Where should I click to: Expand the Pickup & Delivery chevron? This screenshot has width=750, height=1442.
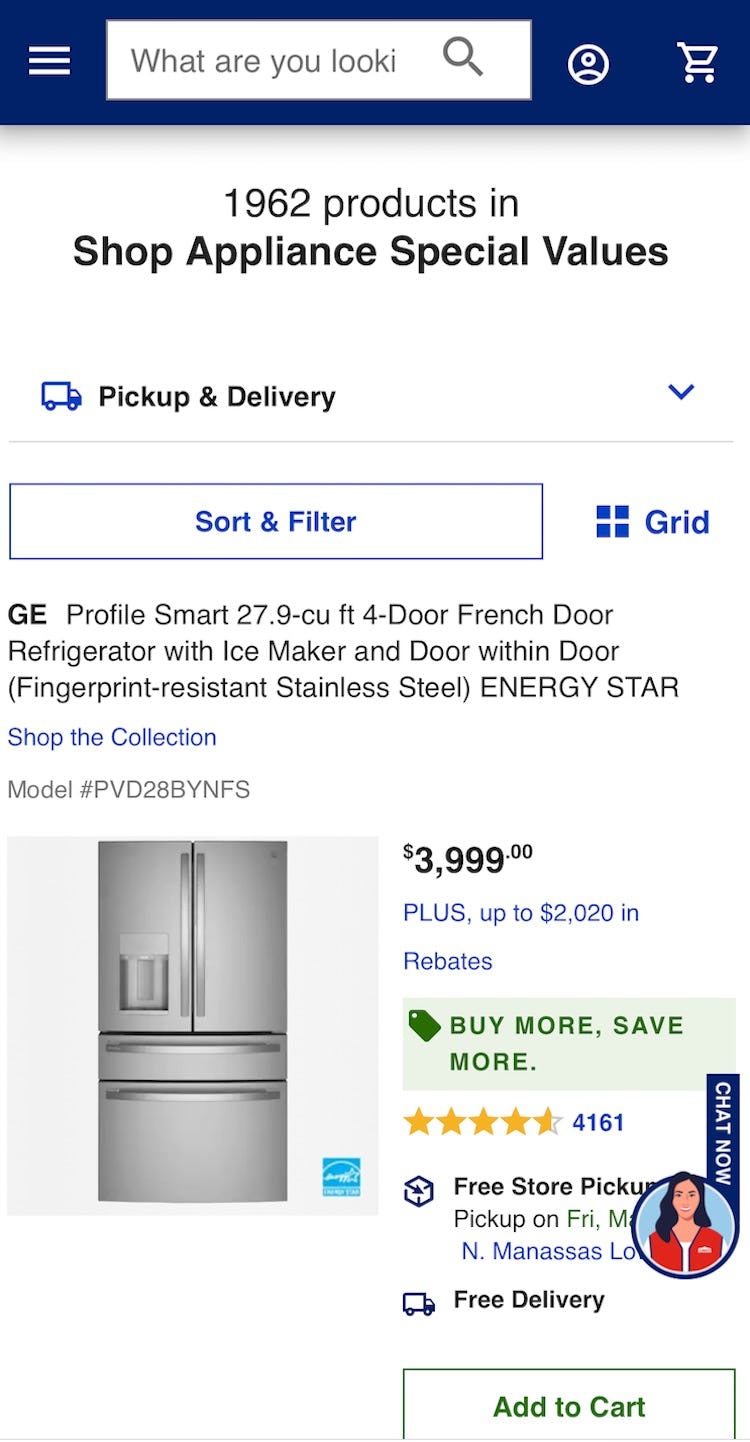(x=681, y=392)
